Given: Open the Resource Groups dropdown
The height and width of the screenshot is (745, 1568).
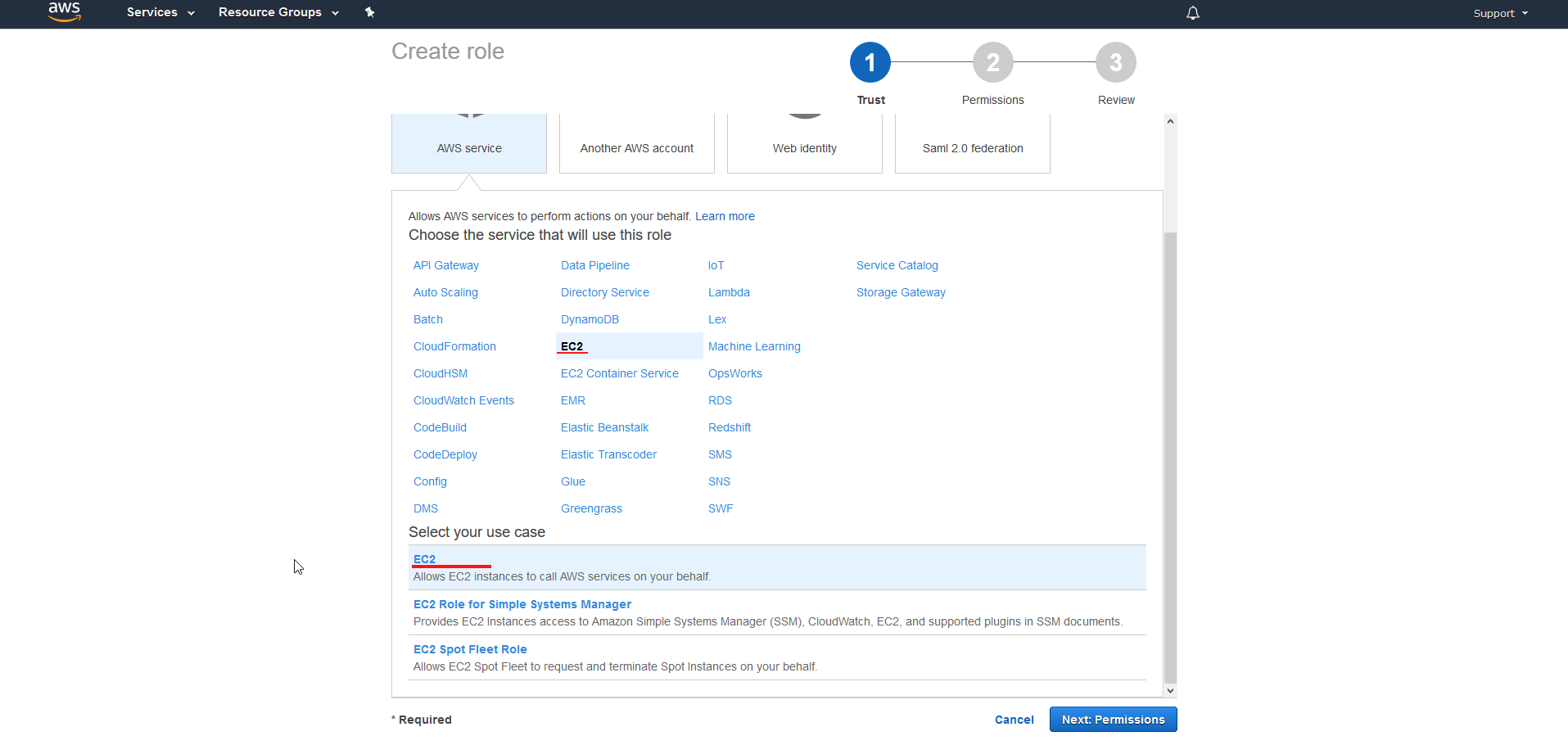Looking at the screenshot, I should pos(278,12).
